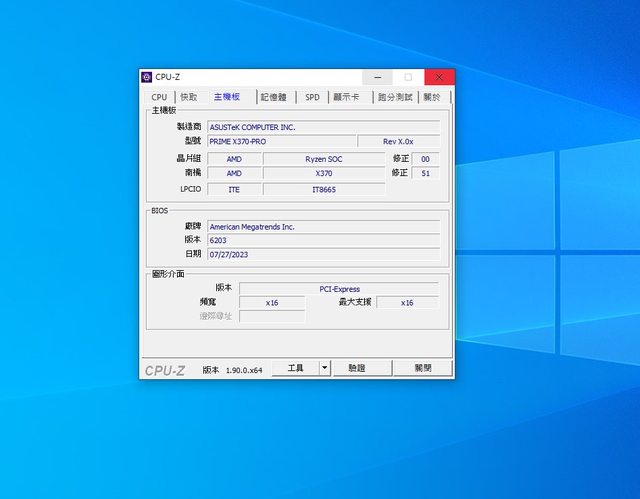Screen dimensions: 640x499
Task: Expand the dropdown arrow beside 工具
Action: [x=324, y=368]
